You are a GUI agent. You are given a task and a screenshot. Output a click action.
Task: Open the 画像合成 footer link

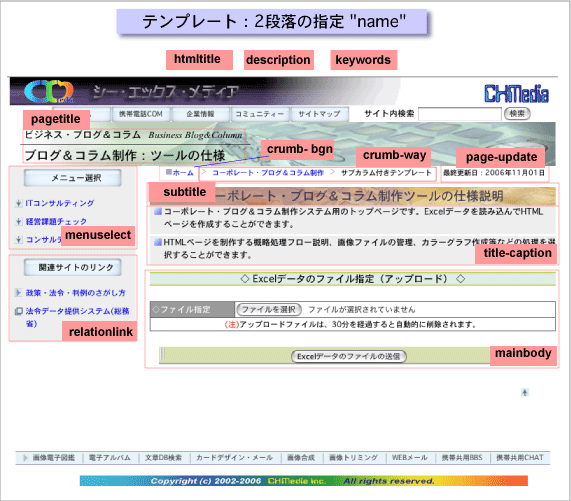(x=301, y=458)
